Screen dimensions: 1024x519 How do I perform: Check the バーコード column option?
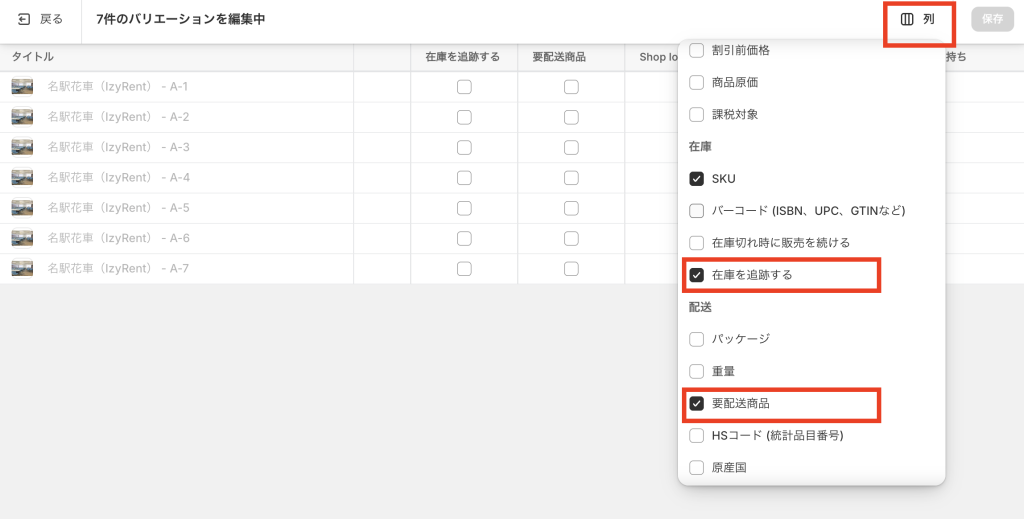tap(697, 211)
